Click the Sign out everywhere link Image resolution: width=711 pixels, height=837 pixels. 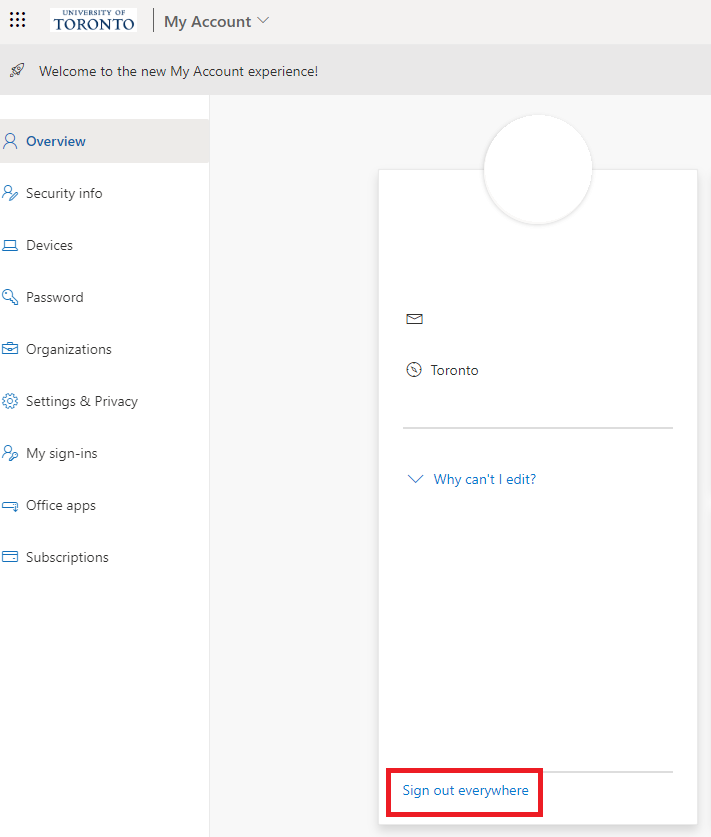coord(465,790)
